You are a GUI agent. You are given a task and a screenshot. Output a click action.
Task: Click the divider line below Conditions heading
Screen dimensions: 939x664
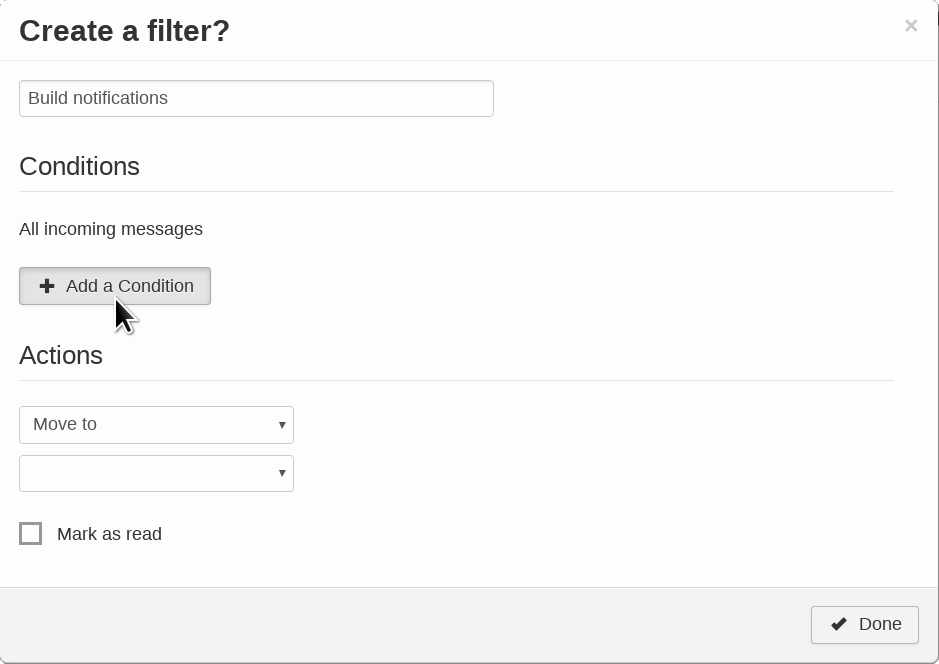456,191
